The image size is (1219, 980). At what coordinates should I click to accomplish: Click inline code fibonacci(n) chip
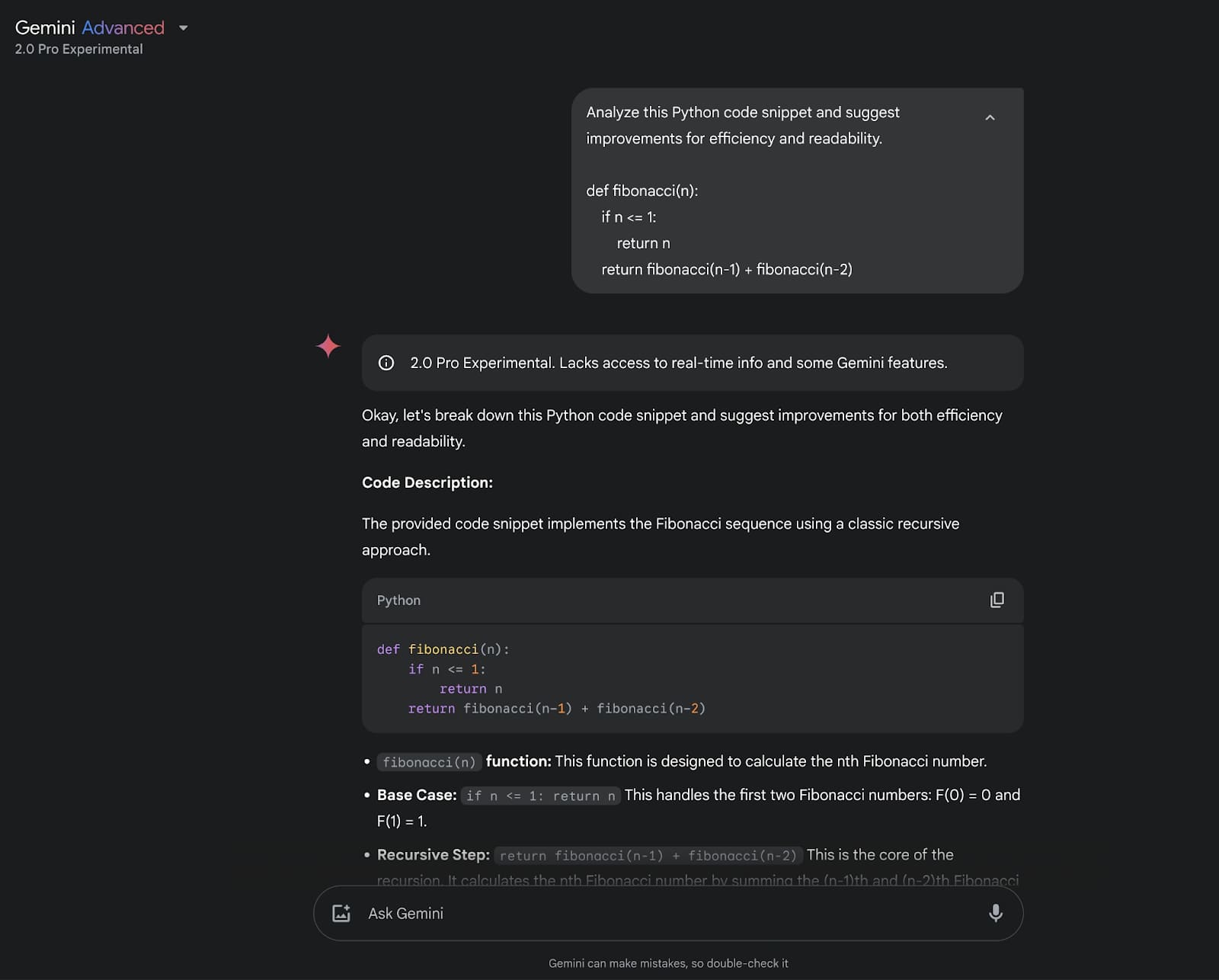point(429,762)
